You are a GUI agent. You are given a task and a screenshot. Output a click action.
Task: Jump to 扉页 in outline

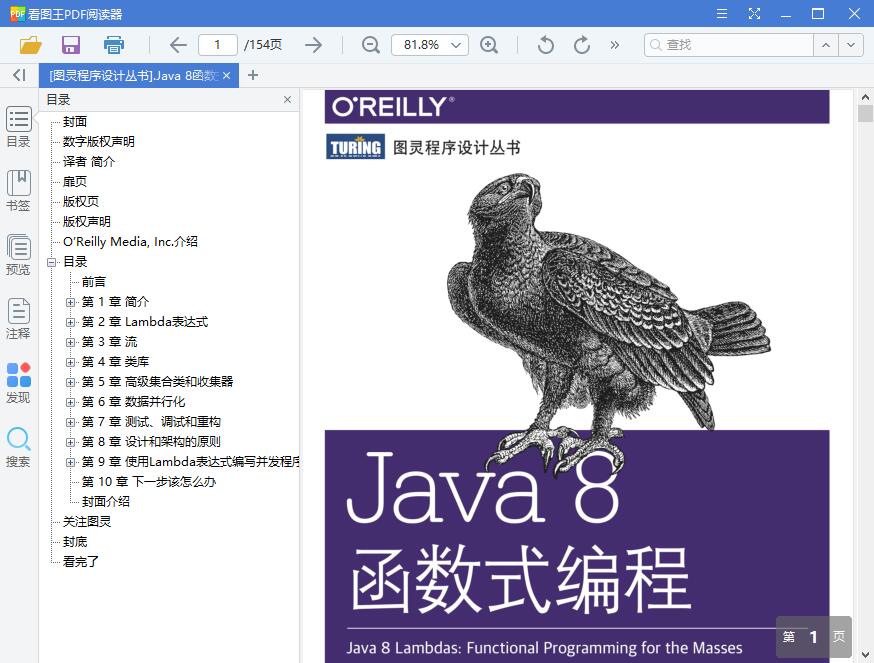point(75,182)
